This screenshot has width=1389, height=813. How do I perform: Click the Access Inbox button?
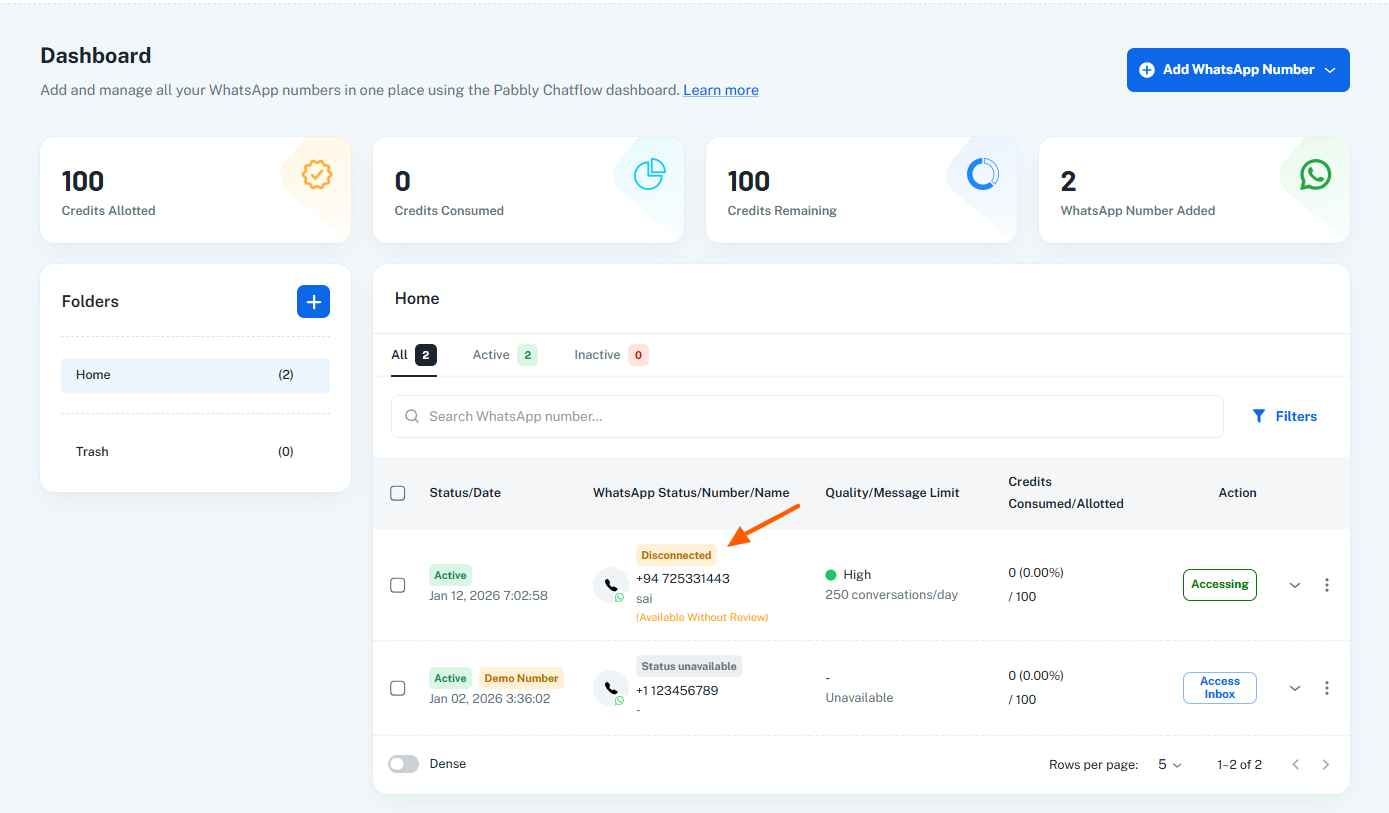click(1219, 688)
